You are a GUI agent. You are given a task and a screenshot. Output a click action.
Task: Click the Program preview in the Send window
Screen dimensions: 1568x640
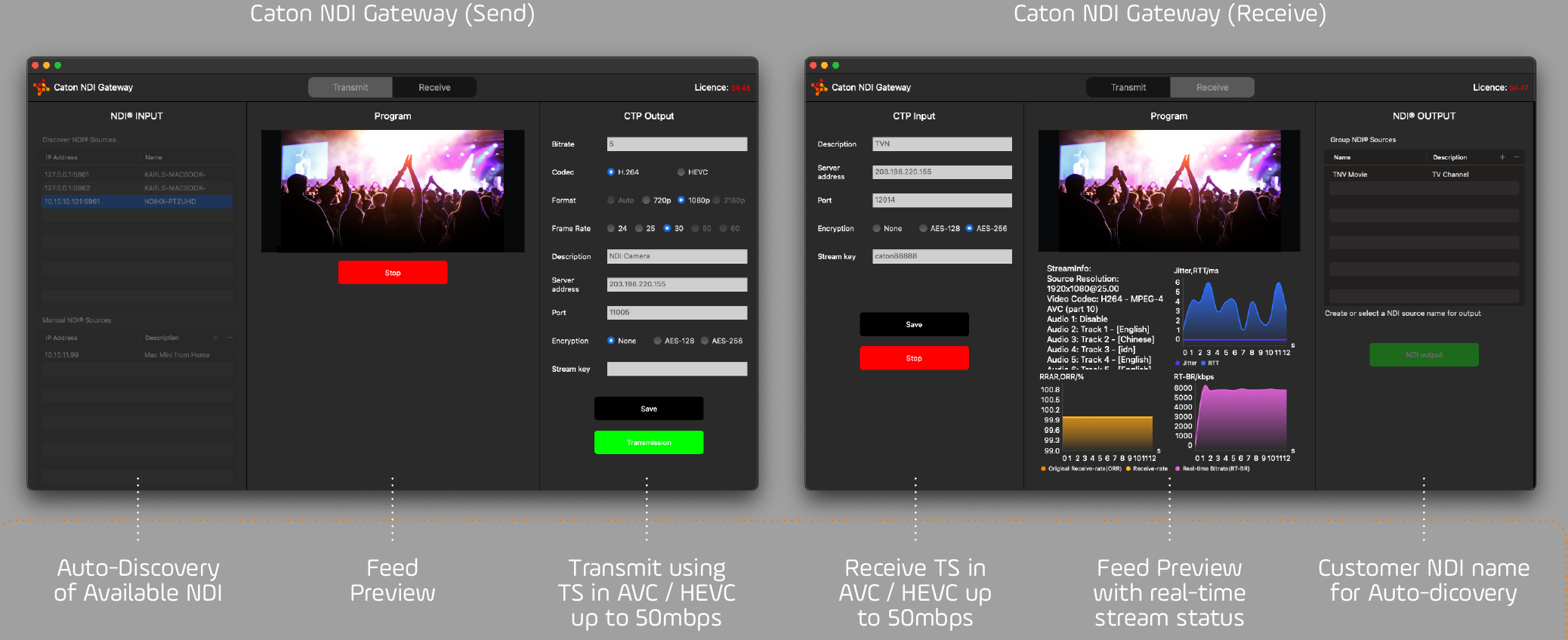393,191
